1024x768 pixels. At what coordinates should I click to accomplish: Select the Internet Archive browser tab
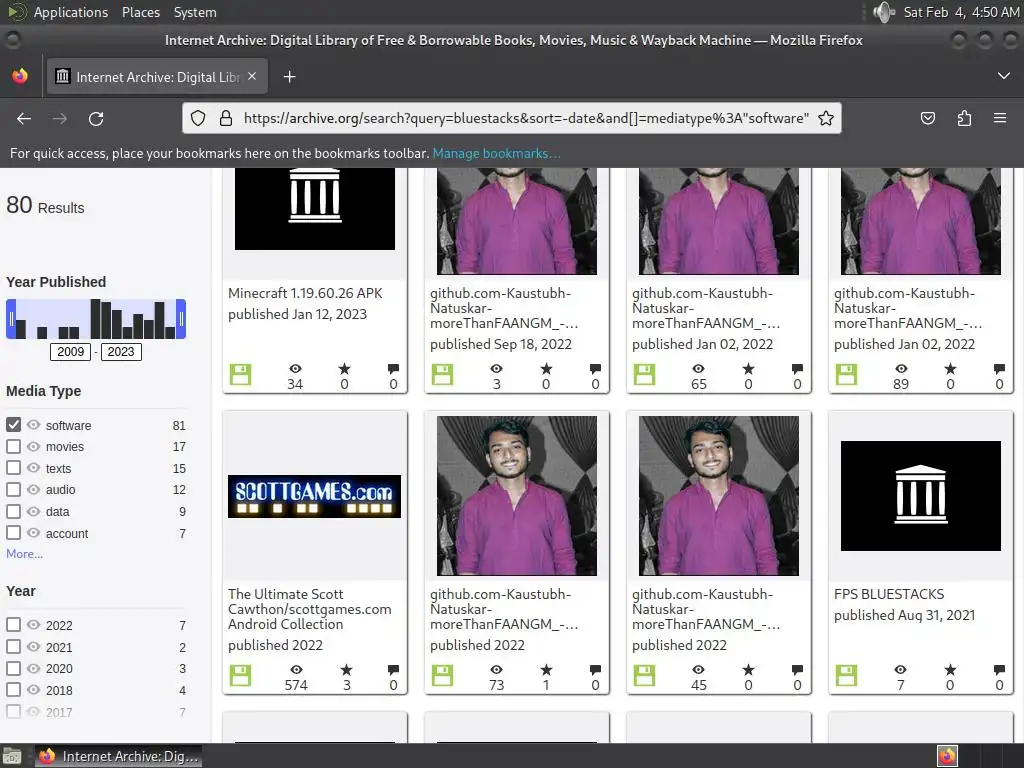(x=155, y=77)
